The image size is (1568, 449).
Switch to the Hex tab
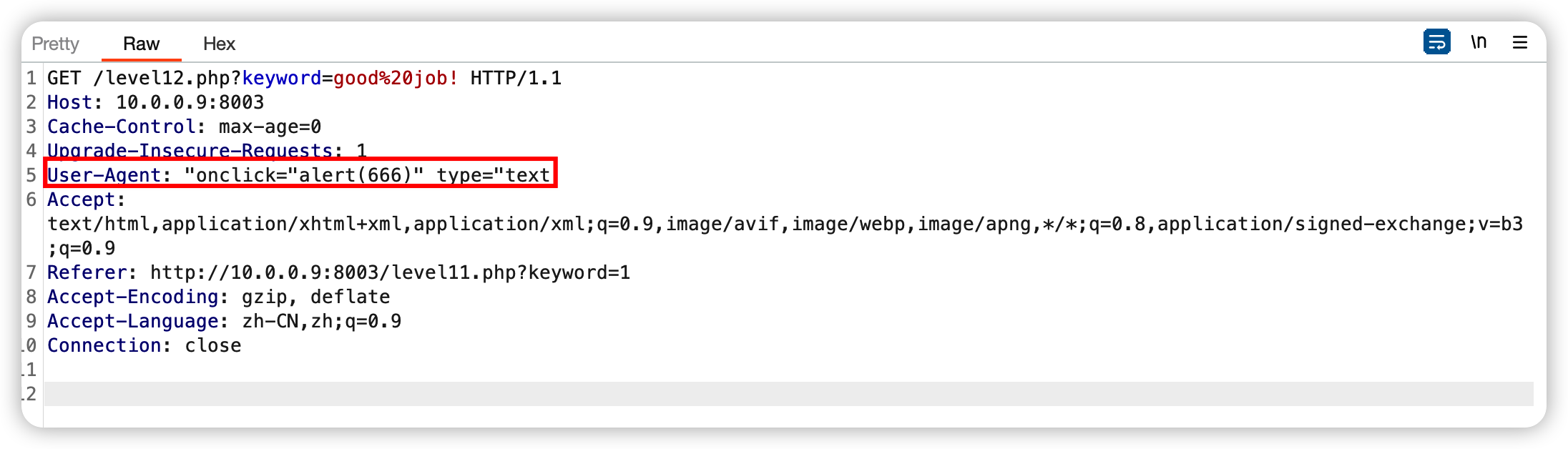point(219,44)
